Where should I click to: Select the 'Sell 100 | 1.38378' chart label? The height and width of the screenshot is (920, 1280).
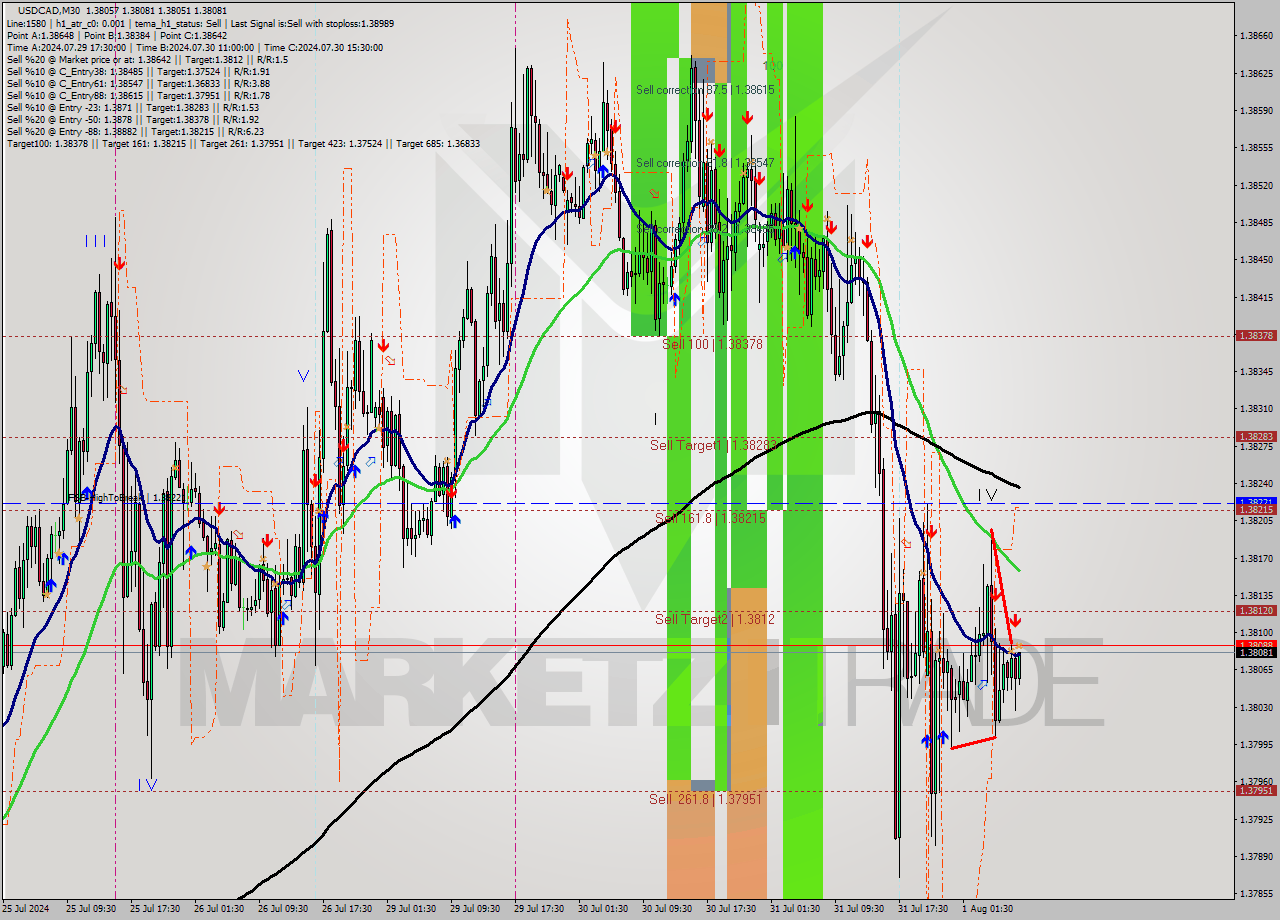point(712,344)
